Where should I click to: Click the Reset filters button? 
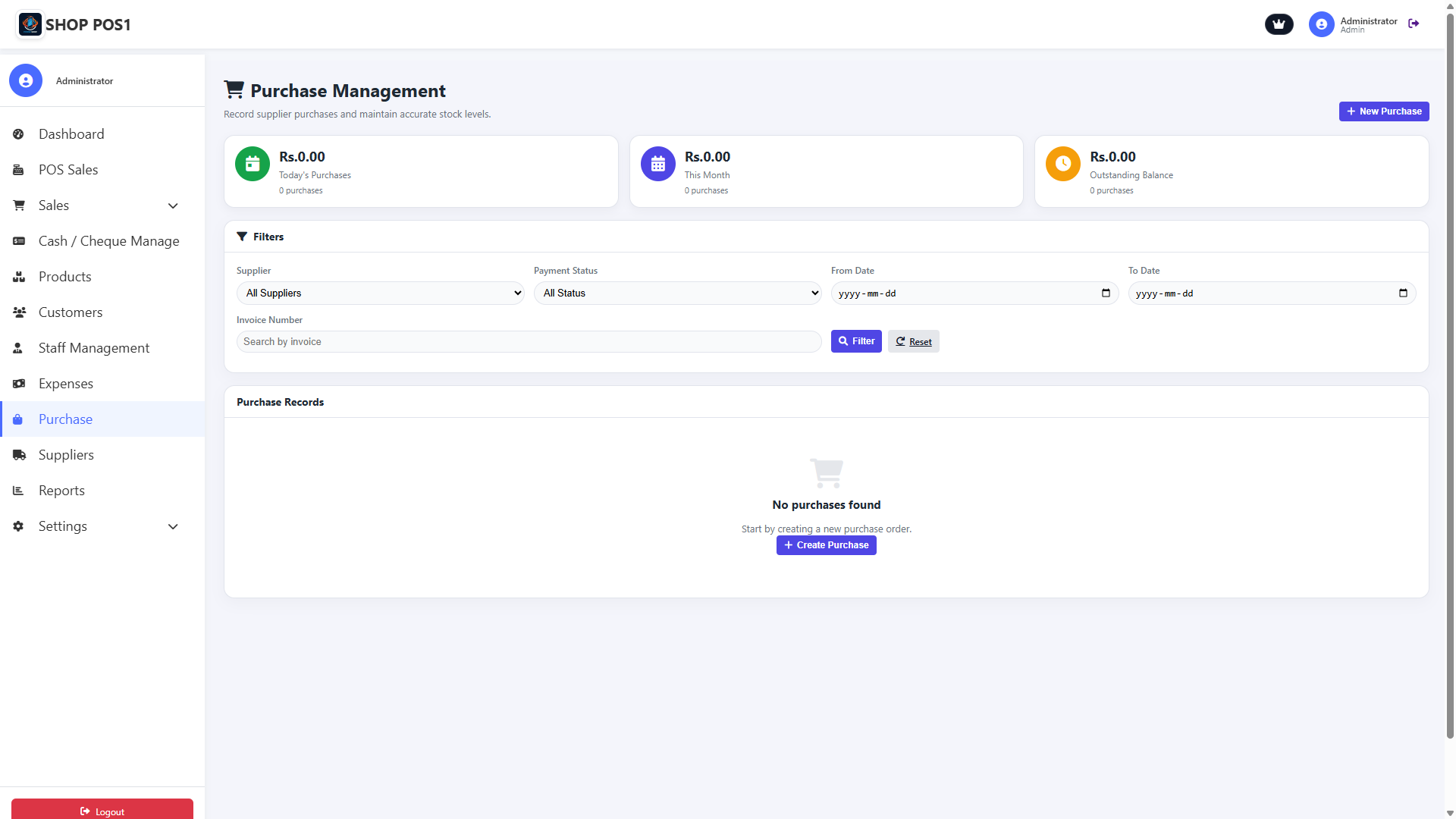(x=913, y=342)
